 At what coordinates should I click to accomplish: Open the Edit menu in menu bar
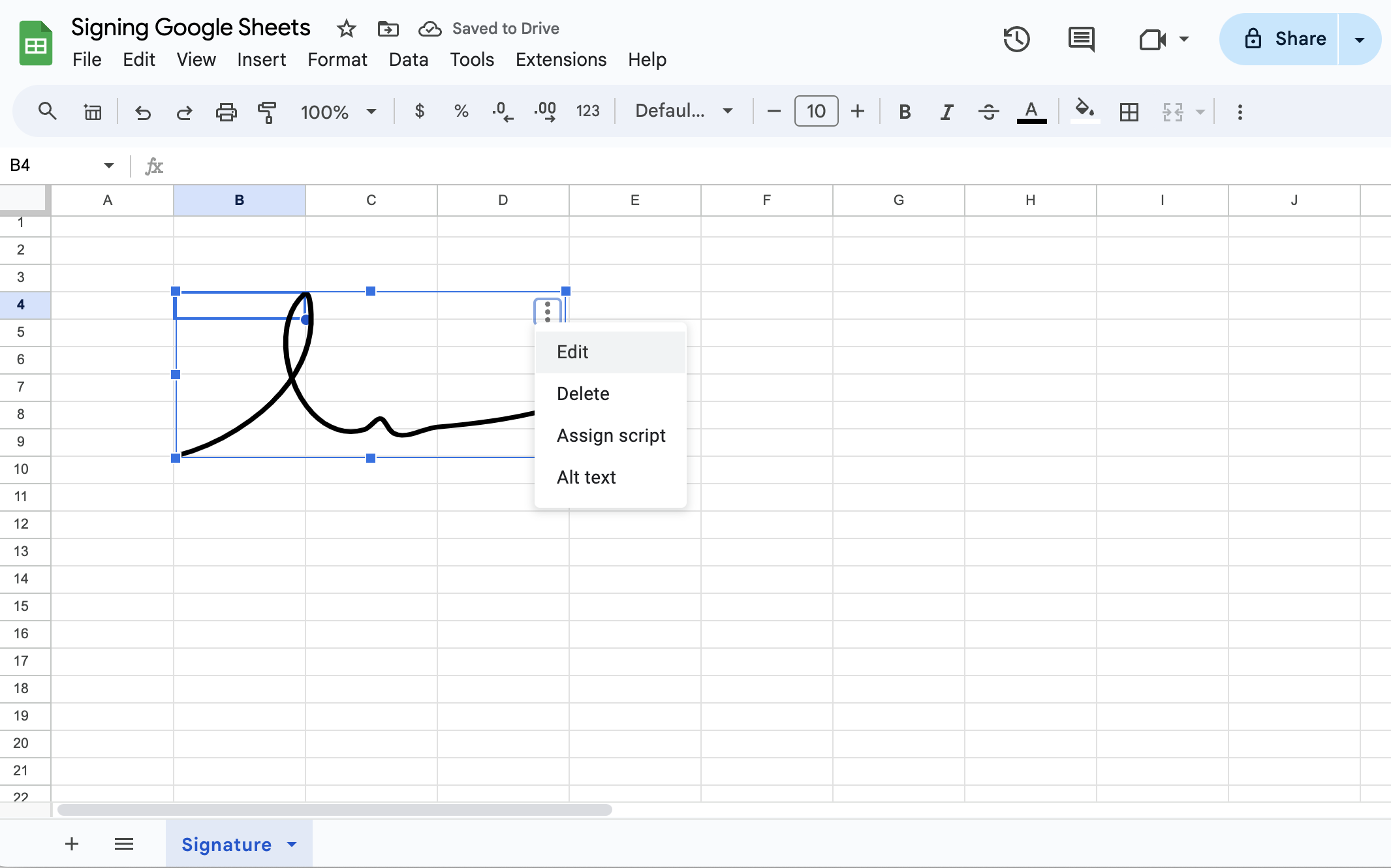point(138,59)
